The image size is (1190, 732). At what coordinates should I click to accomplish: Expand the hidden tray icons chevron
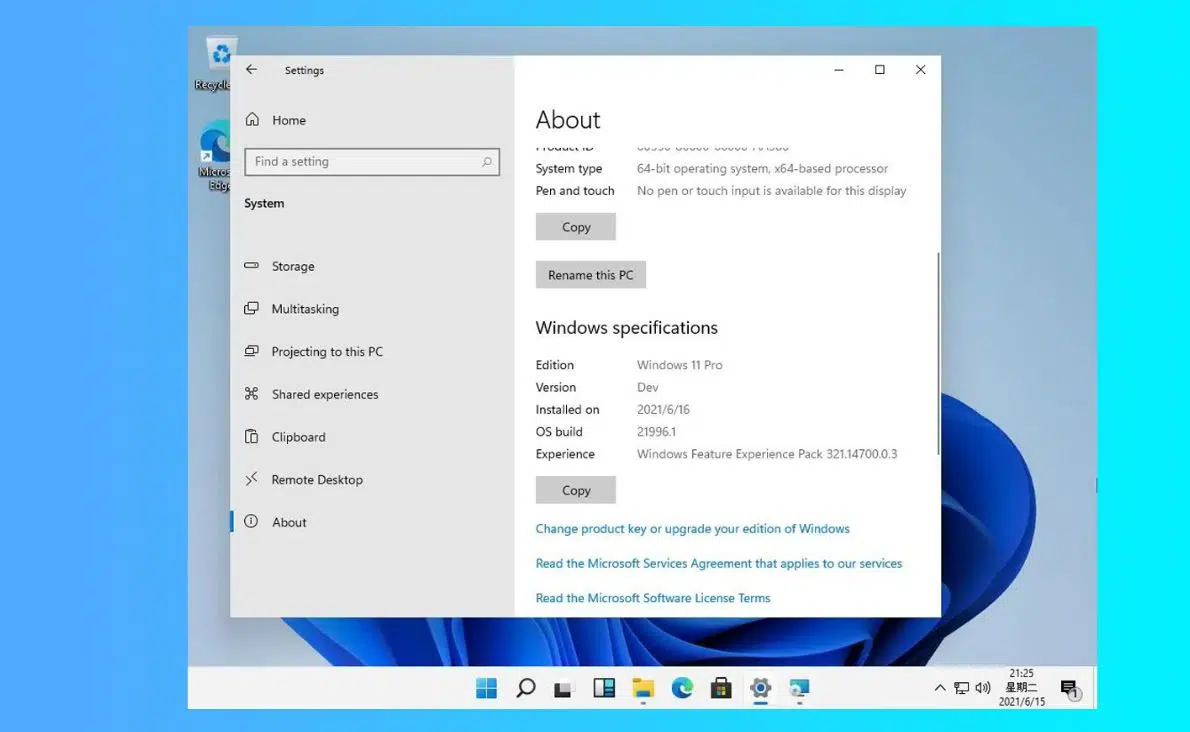pos(940,688)
